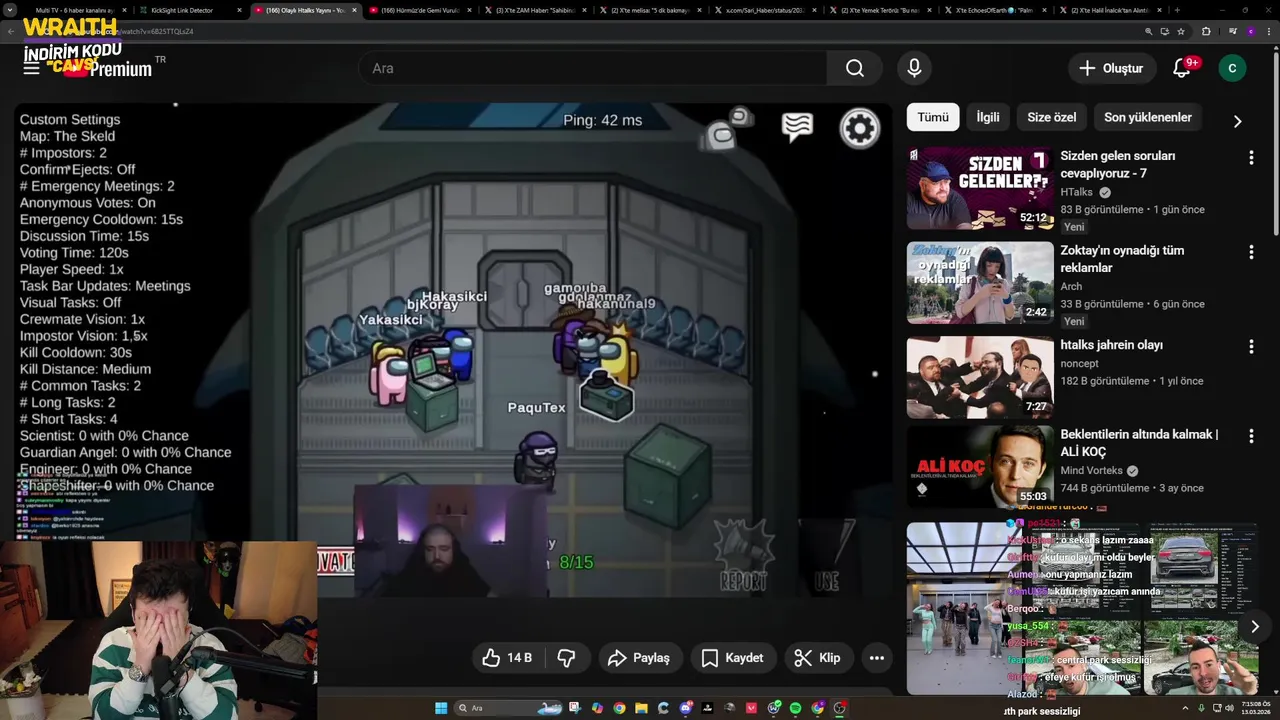Open the "Sizden gelen soruları" video thumbnail
Screen dimensions: 1280x720
click(x=980, y=188)
